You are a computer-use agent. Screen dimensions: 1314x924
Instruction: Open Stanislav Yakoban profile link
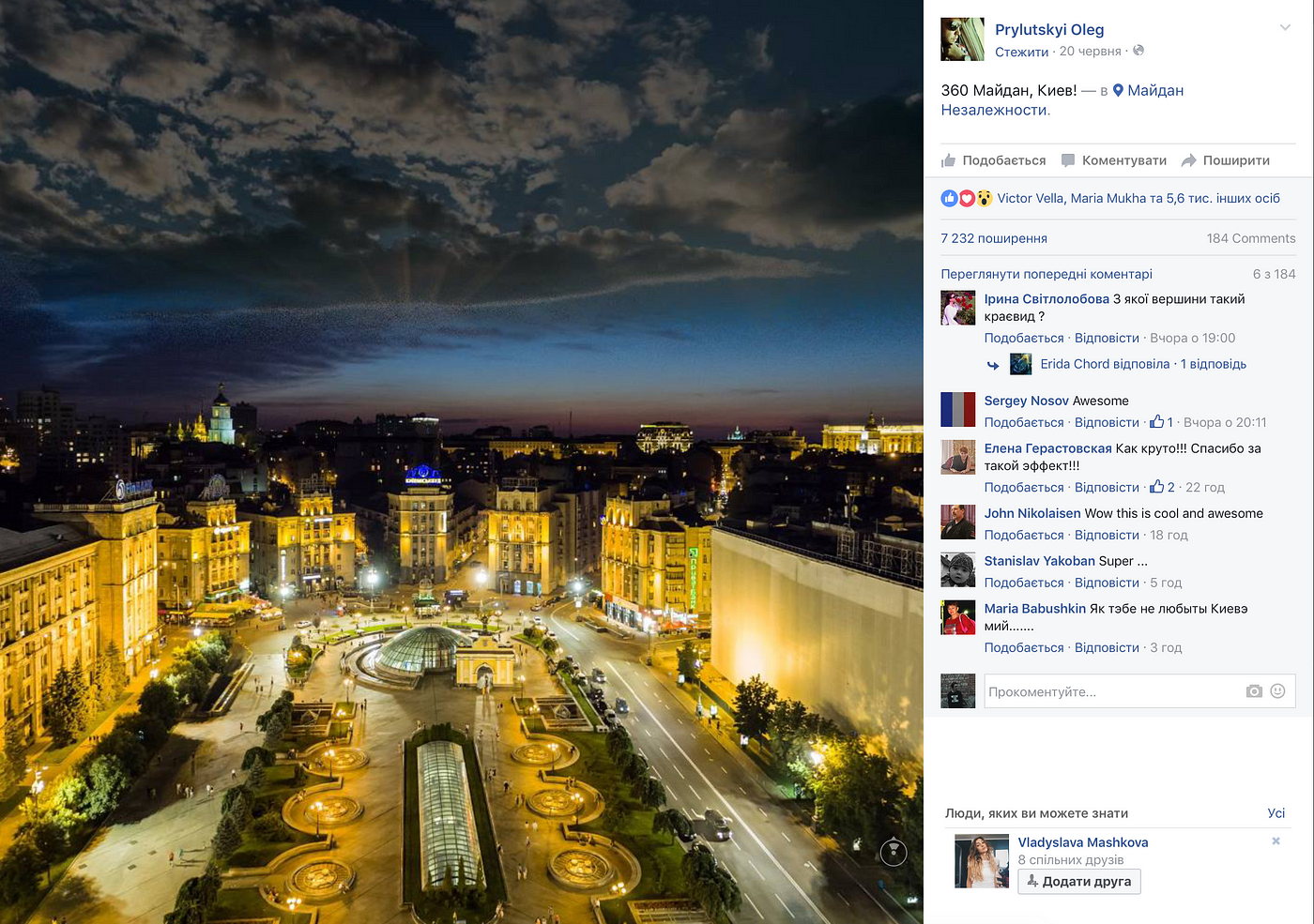tap(1040, 561)
